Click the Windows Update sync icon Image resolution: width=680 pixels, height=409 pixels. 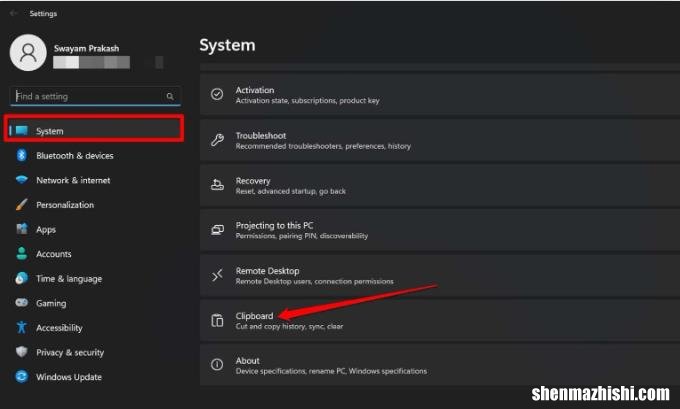[21, 376]
